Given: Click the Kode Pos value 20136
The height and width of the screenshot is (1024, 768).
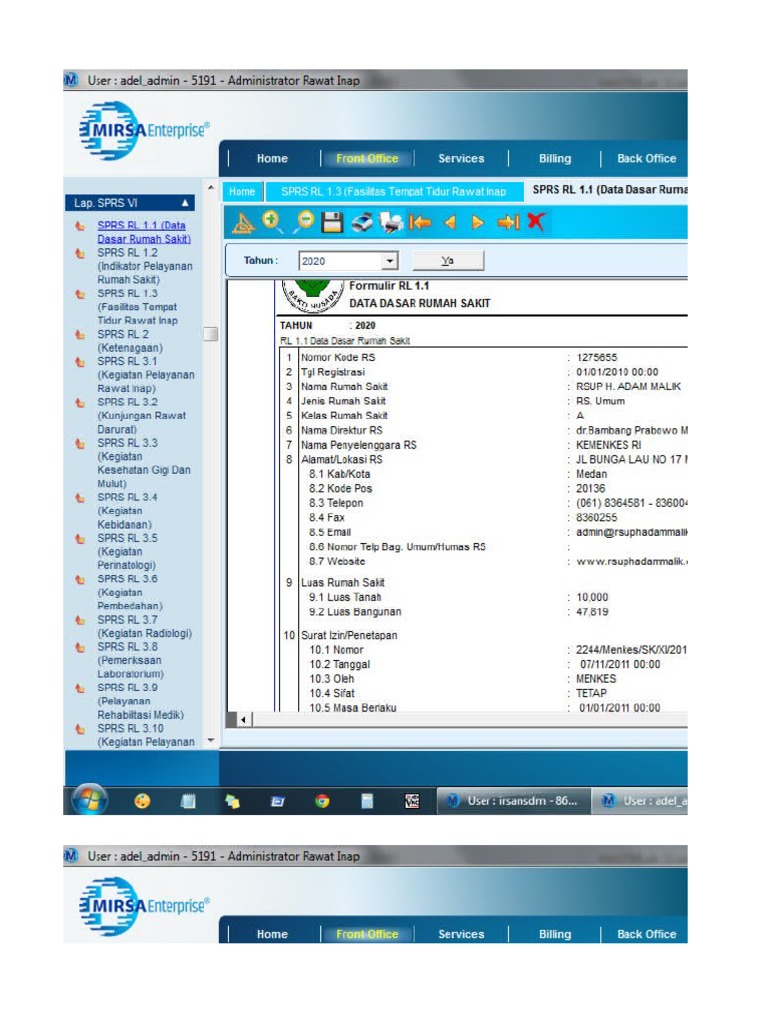Looking at the screenshot, I should coord(590,488).
